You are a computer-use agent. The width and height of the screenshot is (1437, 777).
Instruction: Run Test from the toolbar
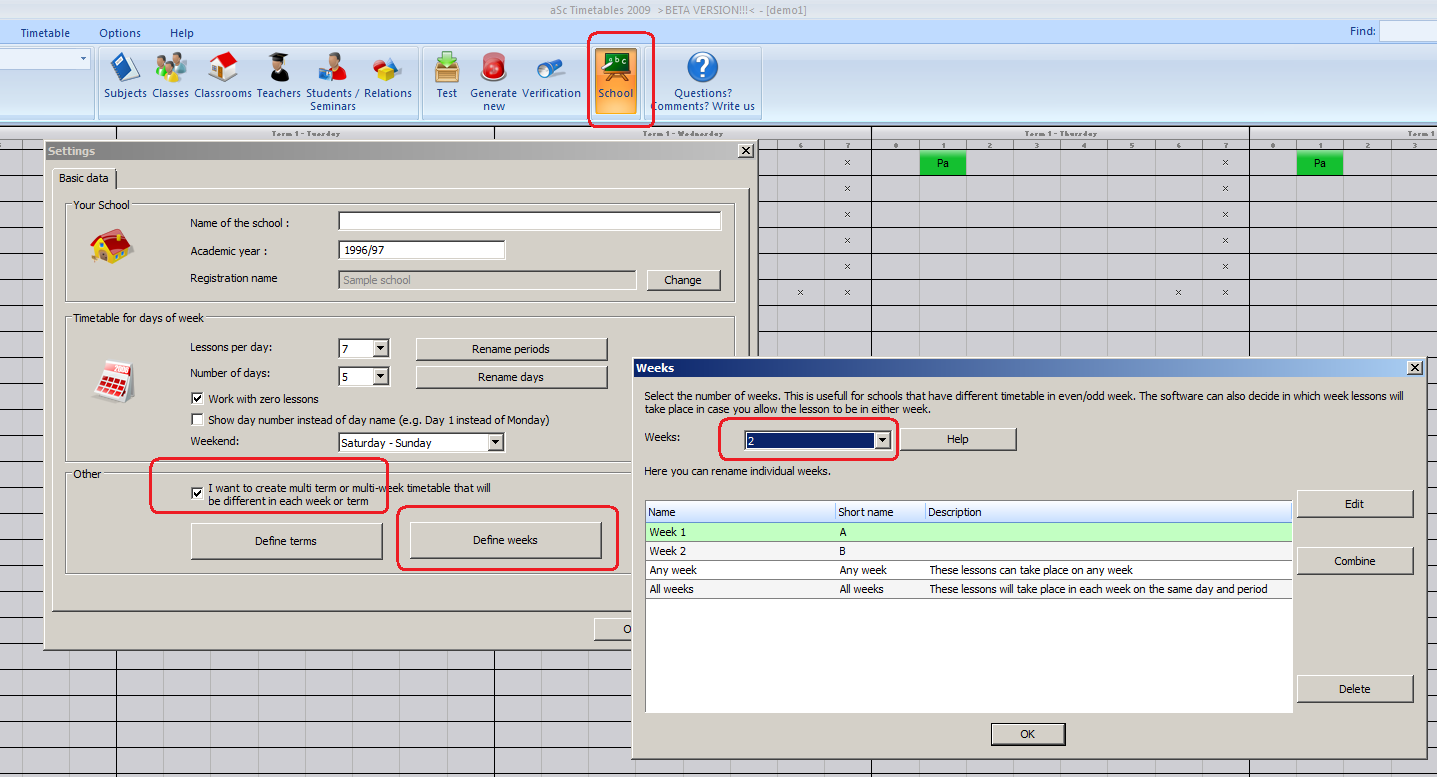pyautogui.click(x=446, y=76)
